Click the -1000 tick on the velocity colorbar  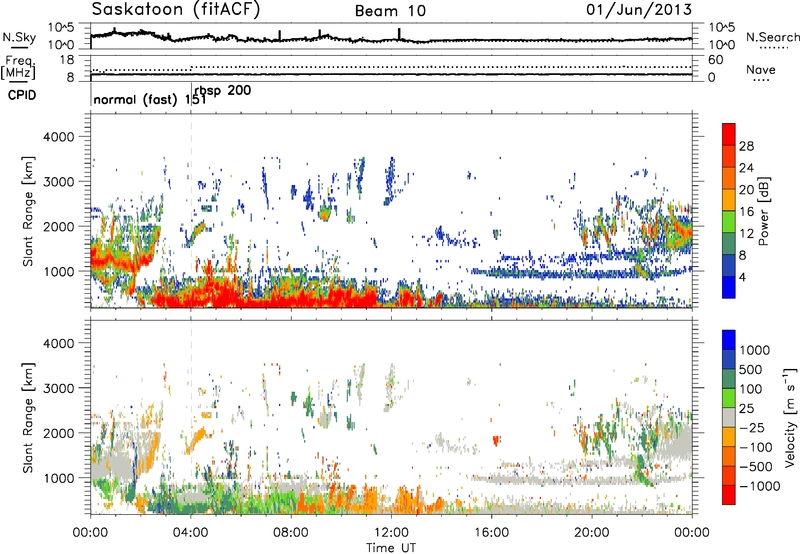click(x=759, y=486)
